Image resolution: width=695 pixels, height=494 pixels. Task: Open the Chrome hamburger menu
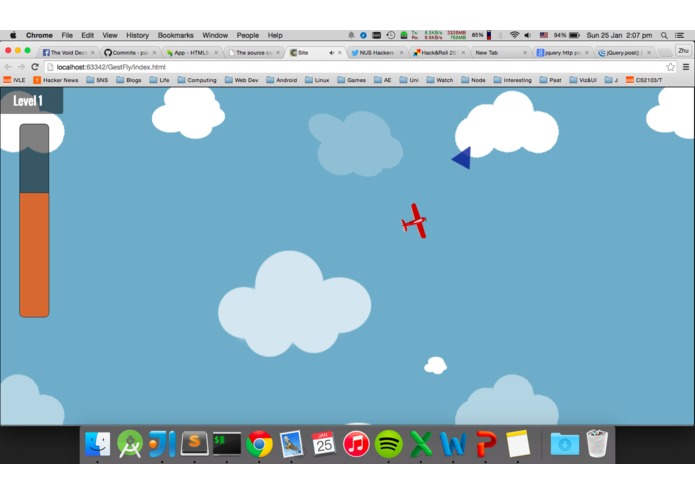(x=686, y=67)
